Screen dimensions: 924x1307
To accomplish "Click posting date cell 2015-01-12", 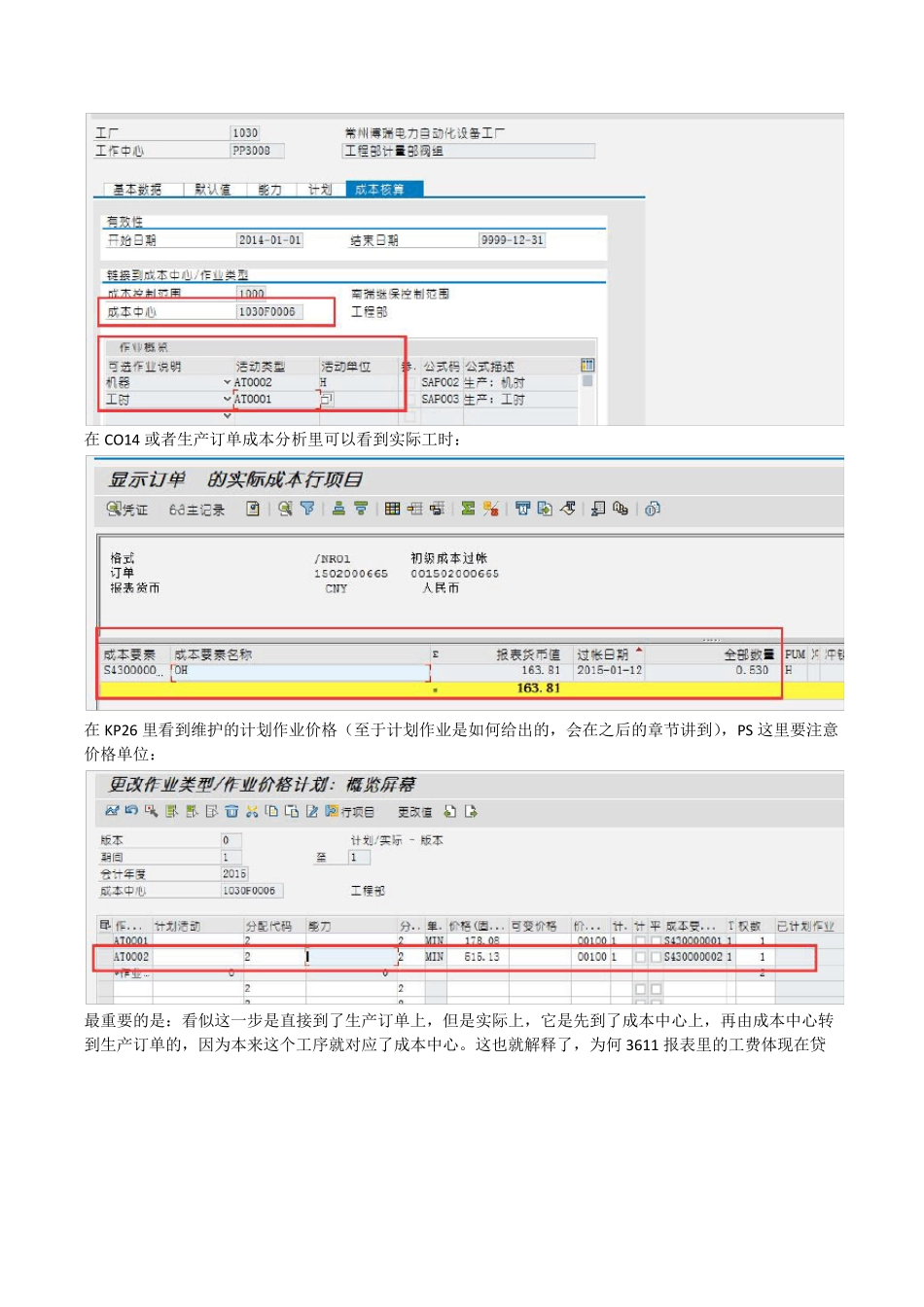I will click(x=610, y=670).
